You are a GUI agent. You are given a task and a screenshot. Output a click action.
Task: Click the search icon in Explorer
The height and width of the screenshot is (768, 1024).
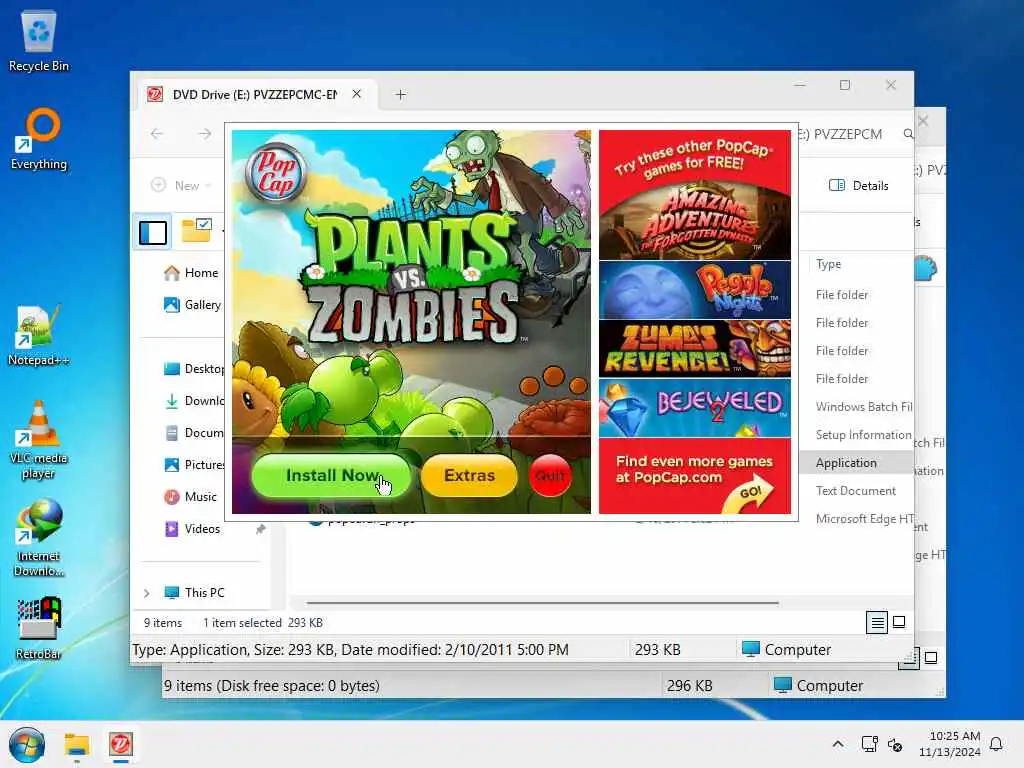coord(908,134)
